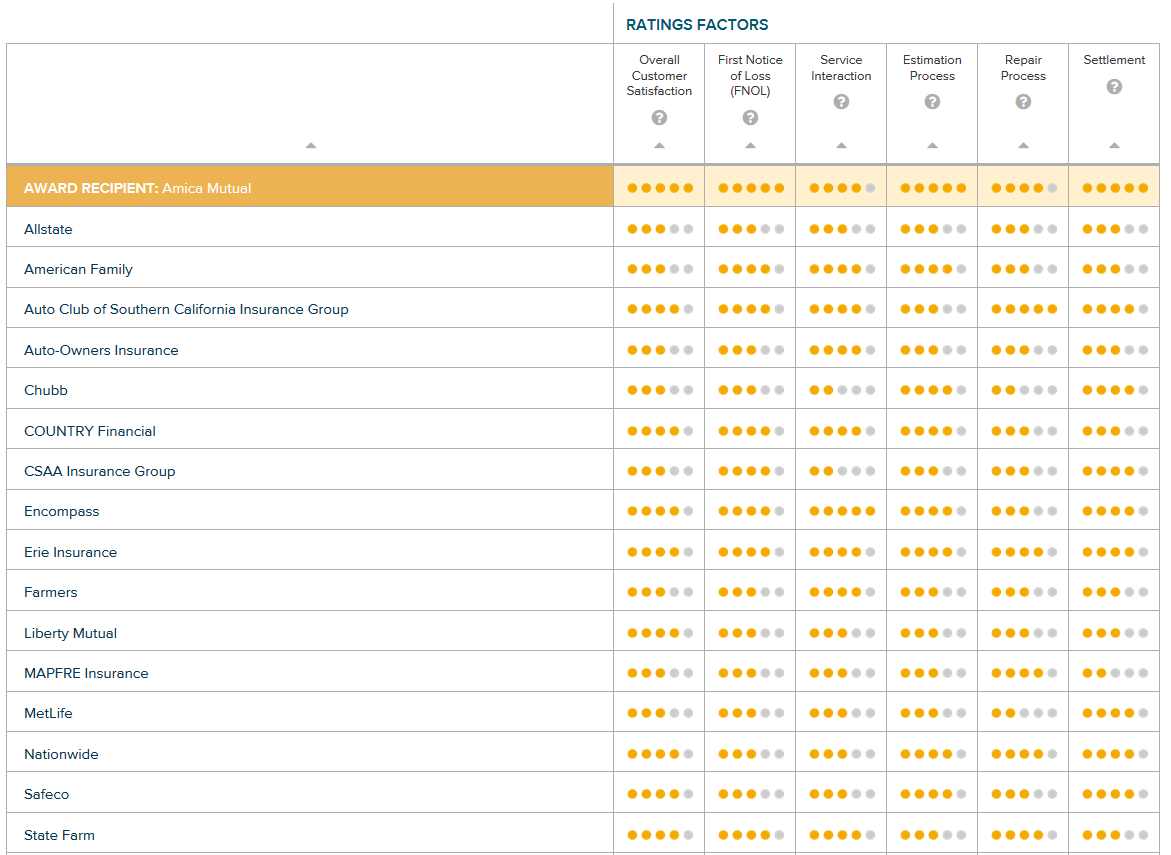Click Liberty Mutual's Overall Customer Satisfaction rating

pyautogui.click(x=660, y=633)
